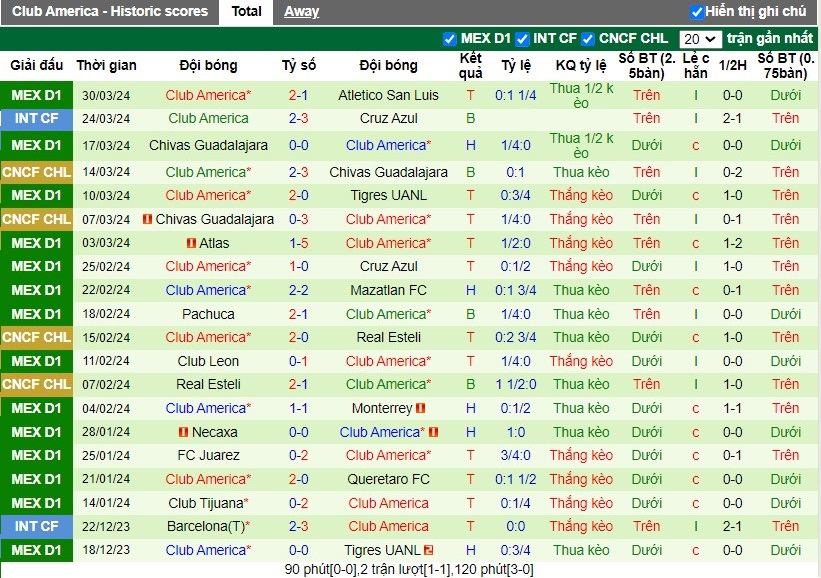
Task: Open Atletico San Luis team link
Action: [x=389, y=95]
